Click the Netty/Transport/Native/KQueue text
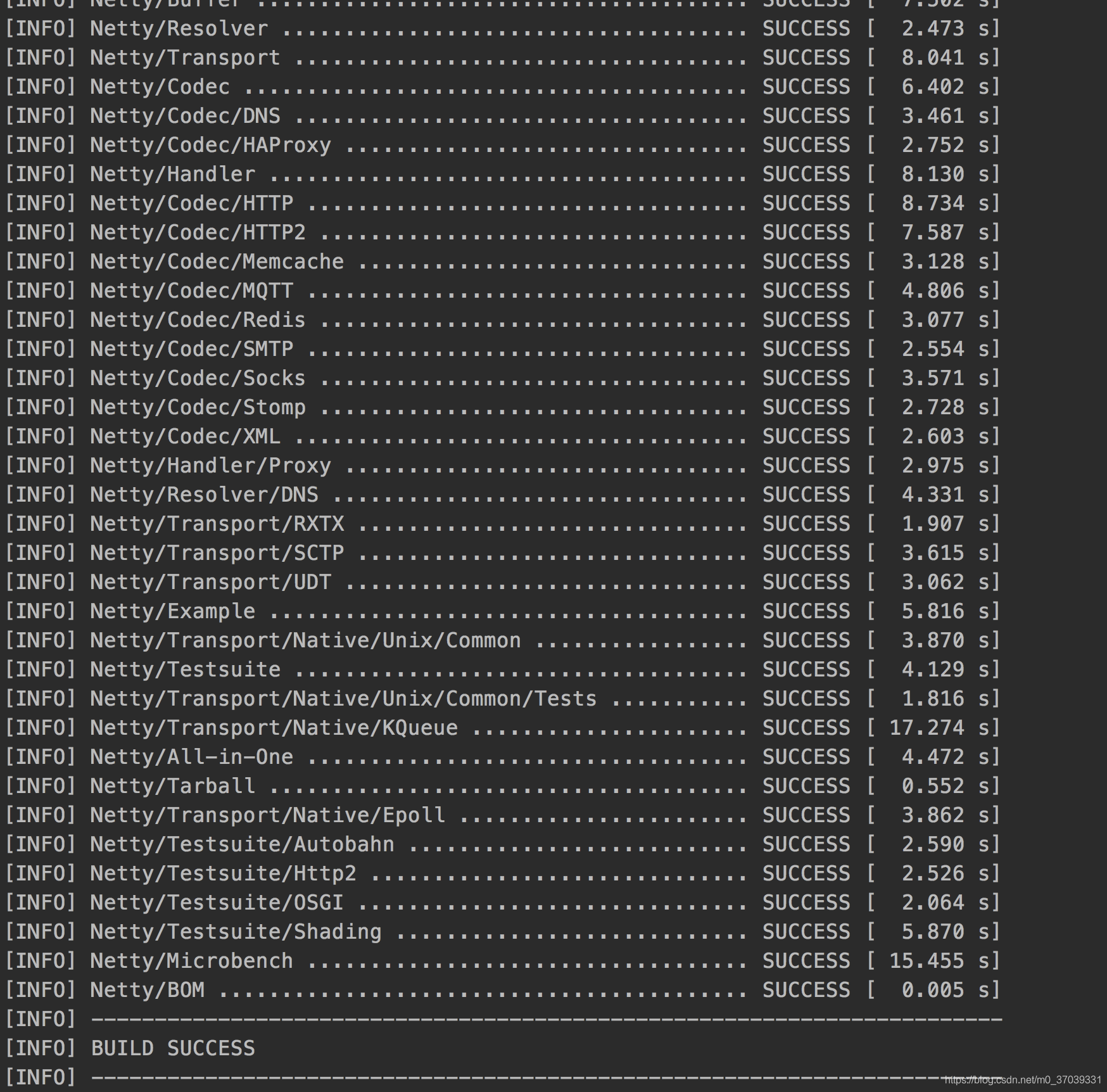This screenshot has height=1092, width=1107. point(274,728)
